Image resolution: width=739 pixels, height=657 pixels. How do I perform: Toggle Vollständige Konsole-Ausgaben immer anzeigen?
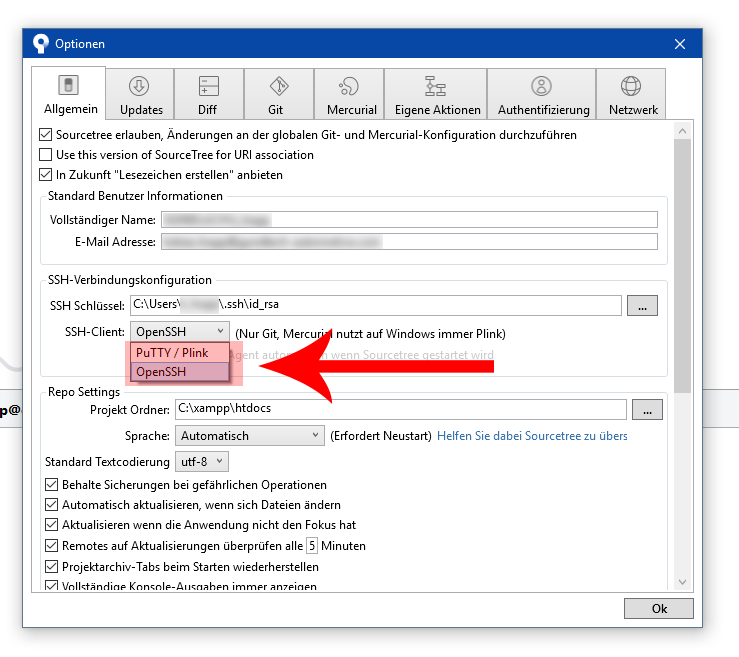pos(51,586)
